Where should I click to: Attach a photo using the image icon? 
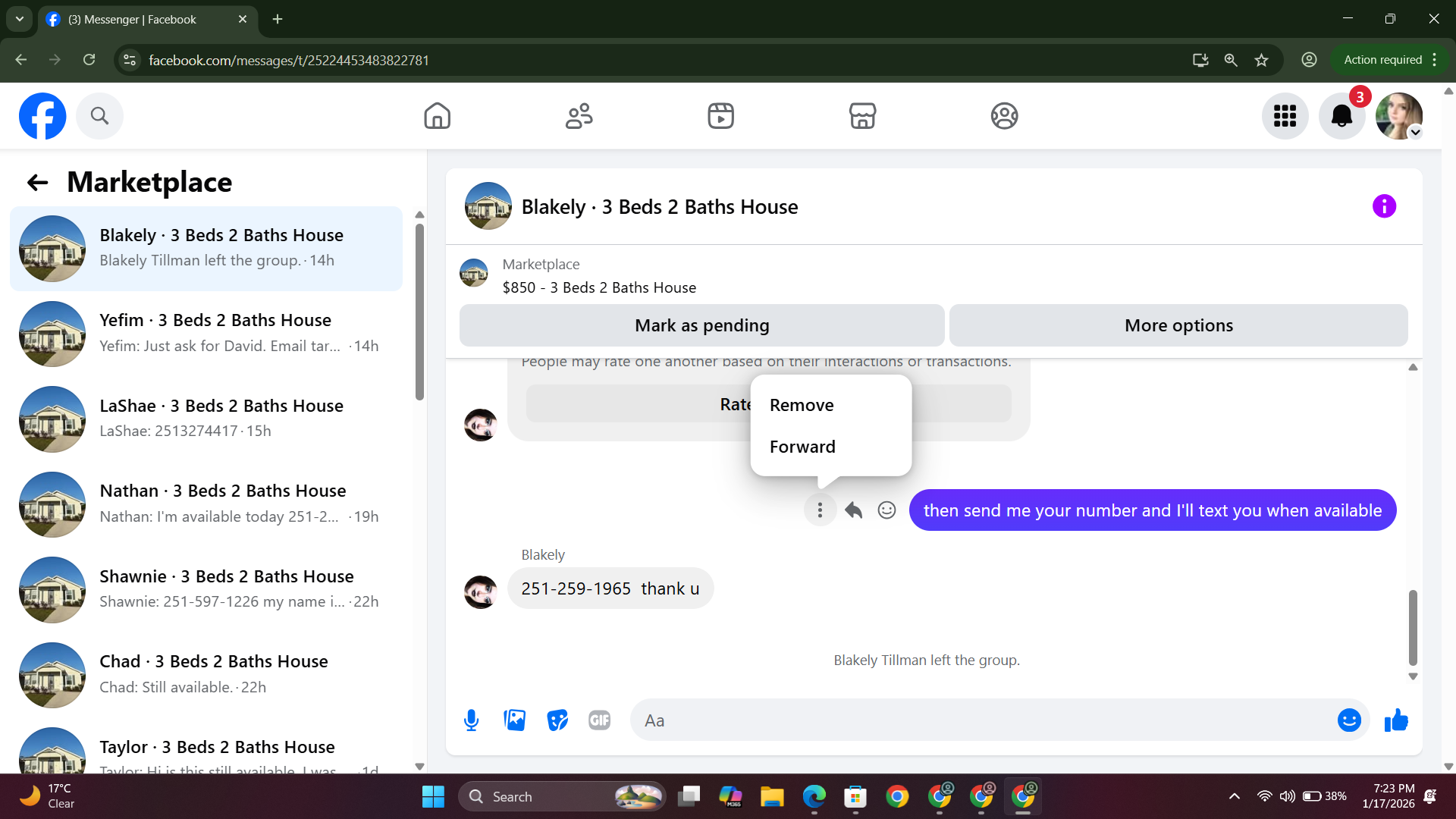[x=514, y=720]
